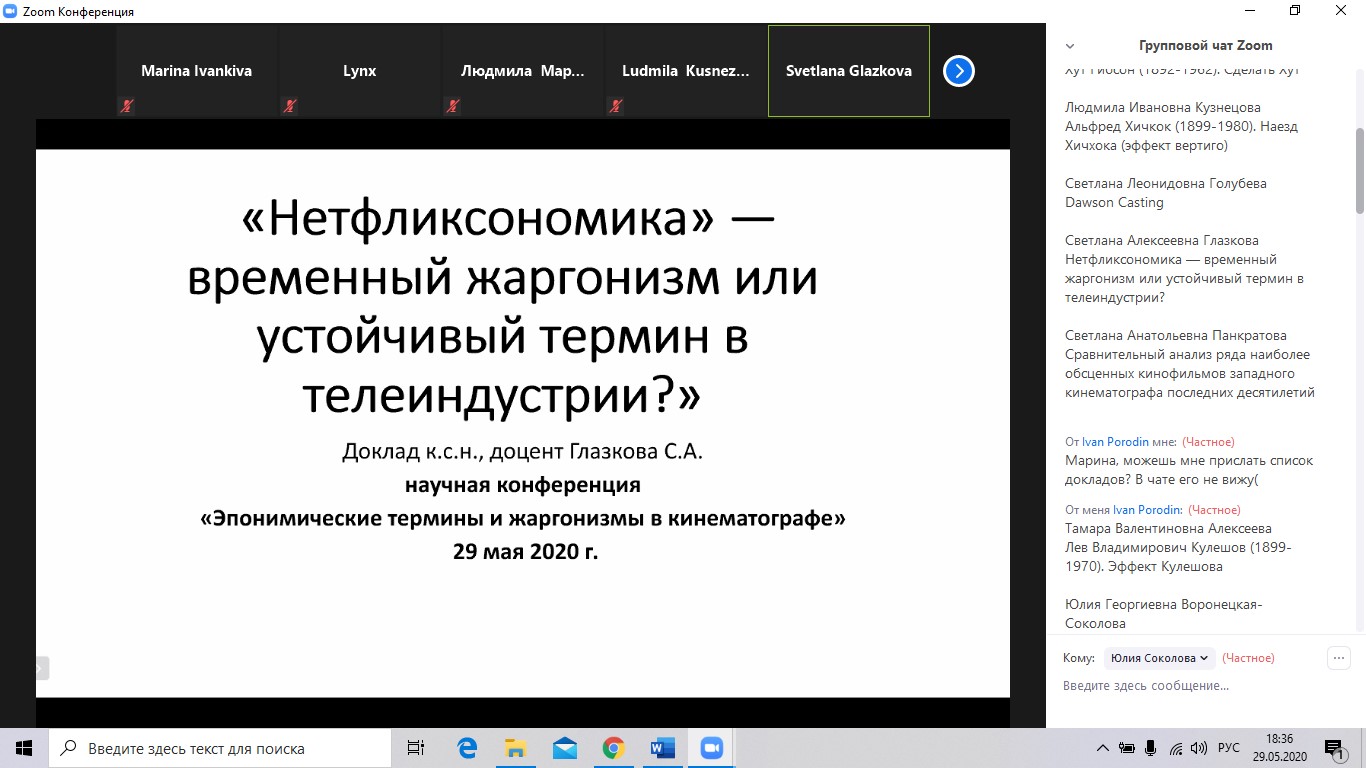This screenshot has width=1366, height=768.
Task: Click muted mic icon on Ludmila Kusnez… tile
Action: click(x=616, y=105)
